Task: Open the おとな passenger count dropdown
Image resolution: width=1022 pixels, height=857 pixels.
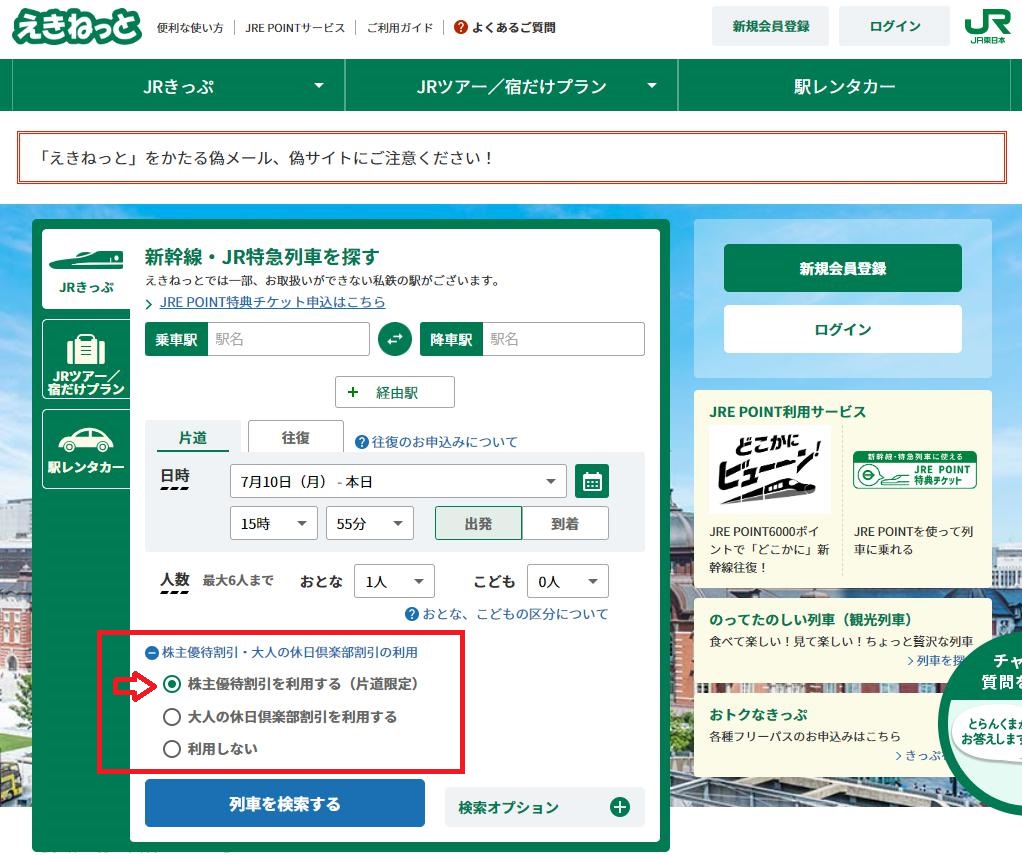Action: click(x=394, y=581)
